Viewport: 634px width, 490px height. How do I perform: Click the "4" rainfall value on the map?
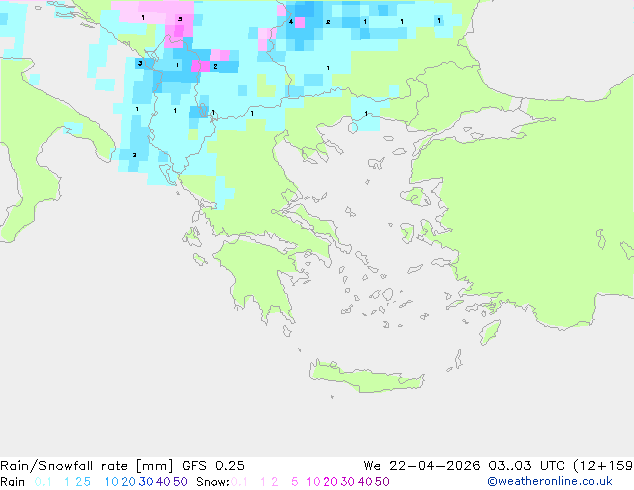pyautogui.click(x=291, y=21)
